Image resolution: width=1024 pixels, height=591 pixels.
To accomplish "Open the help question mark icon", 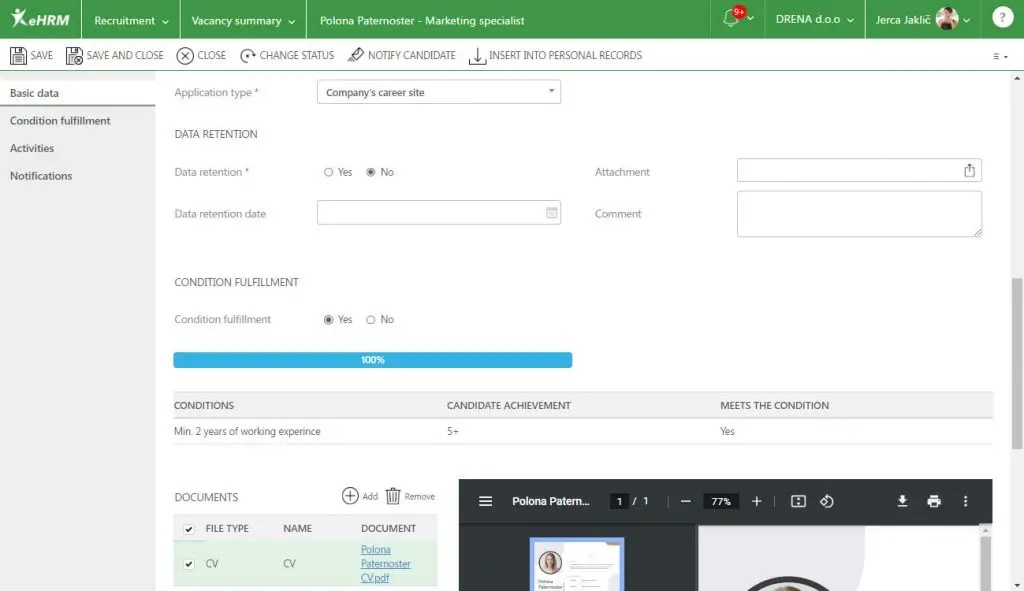I will click(1002, 18).
